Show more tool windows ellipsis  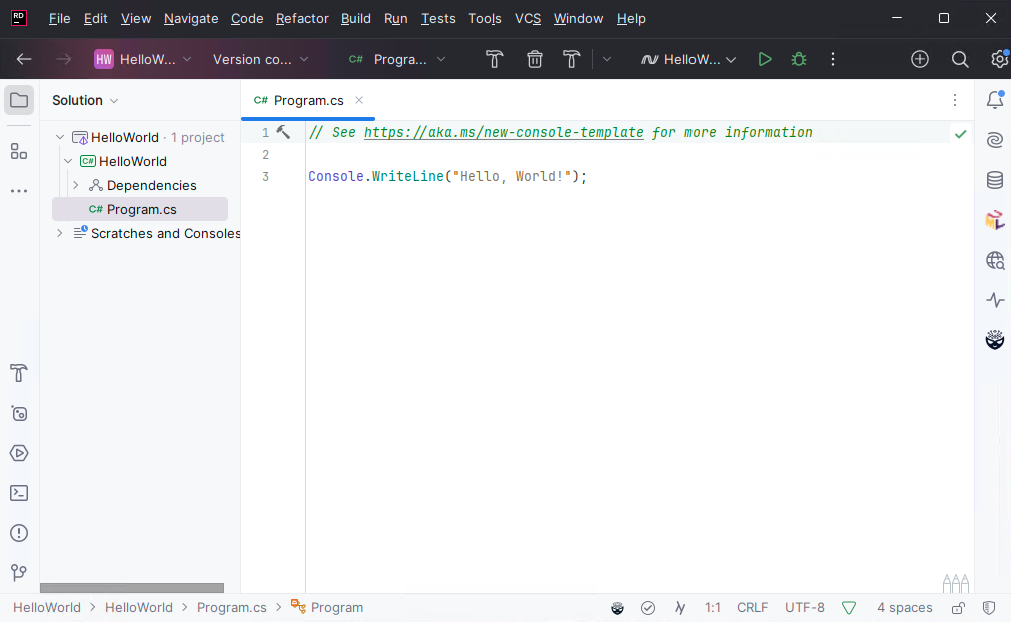click(19, 191)
